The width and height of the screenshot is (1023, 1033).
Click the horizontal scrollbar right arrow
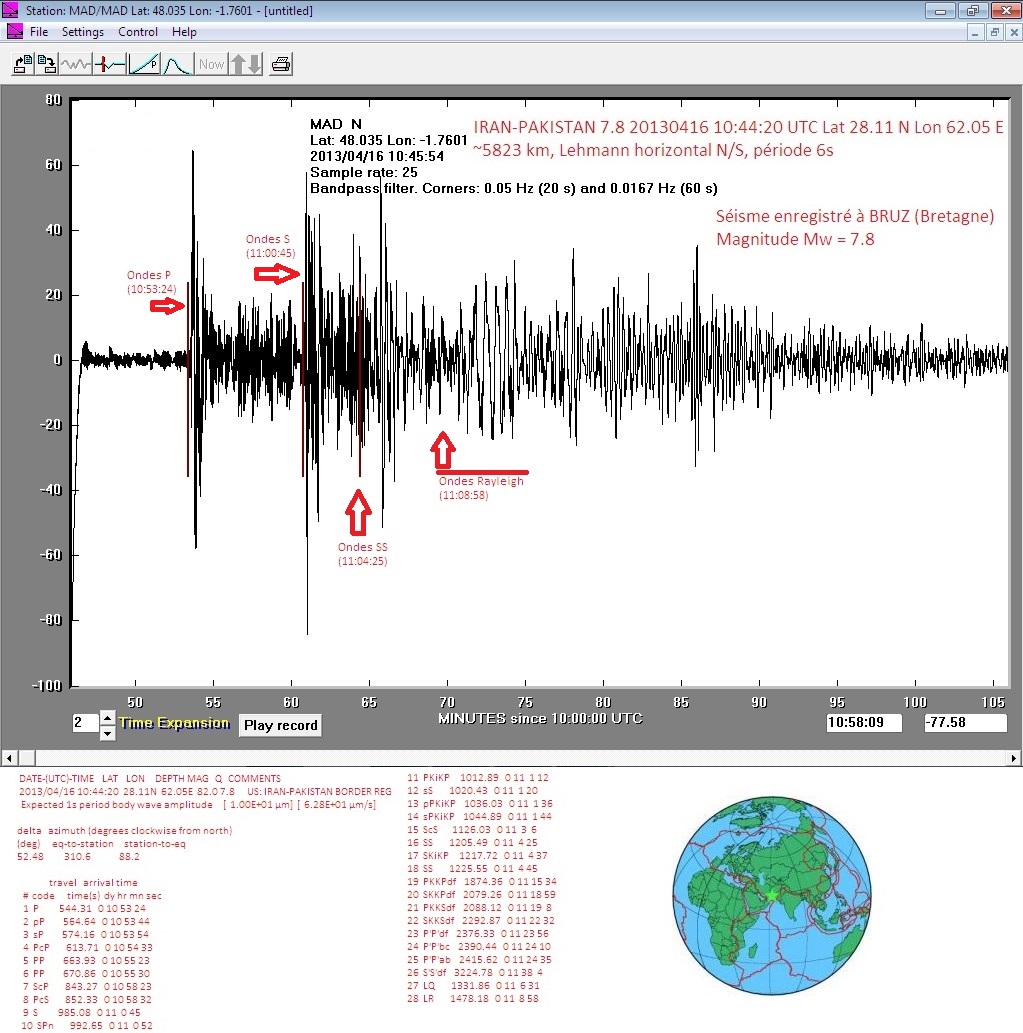coord(1014,757)
